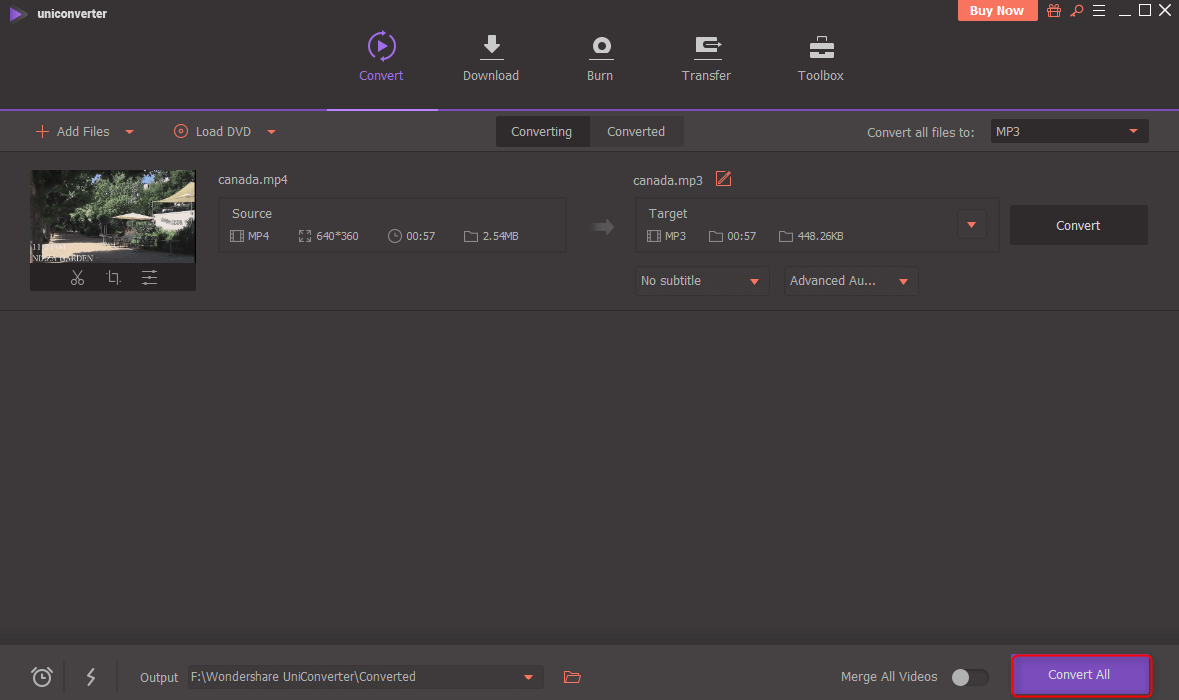Open the target format settings arrow
This screenshot has height=700, width=1179.
pyautogui.click(x=971, y=225)
